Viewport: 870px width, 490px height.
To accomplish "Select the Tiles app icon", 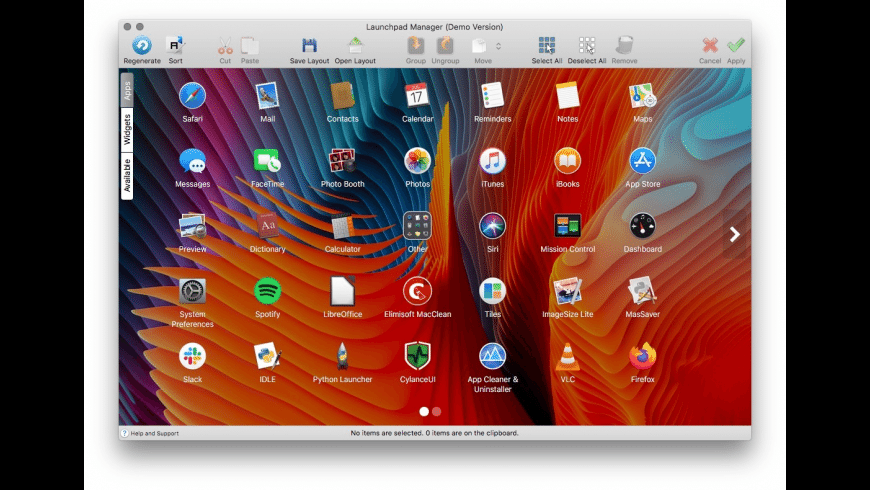I will click(493, 291).
